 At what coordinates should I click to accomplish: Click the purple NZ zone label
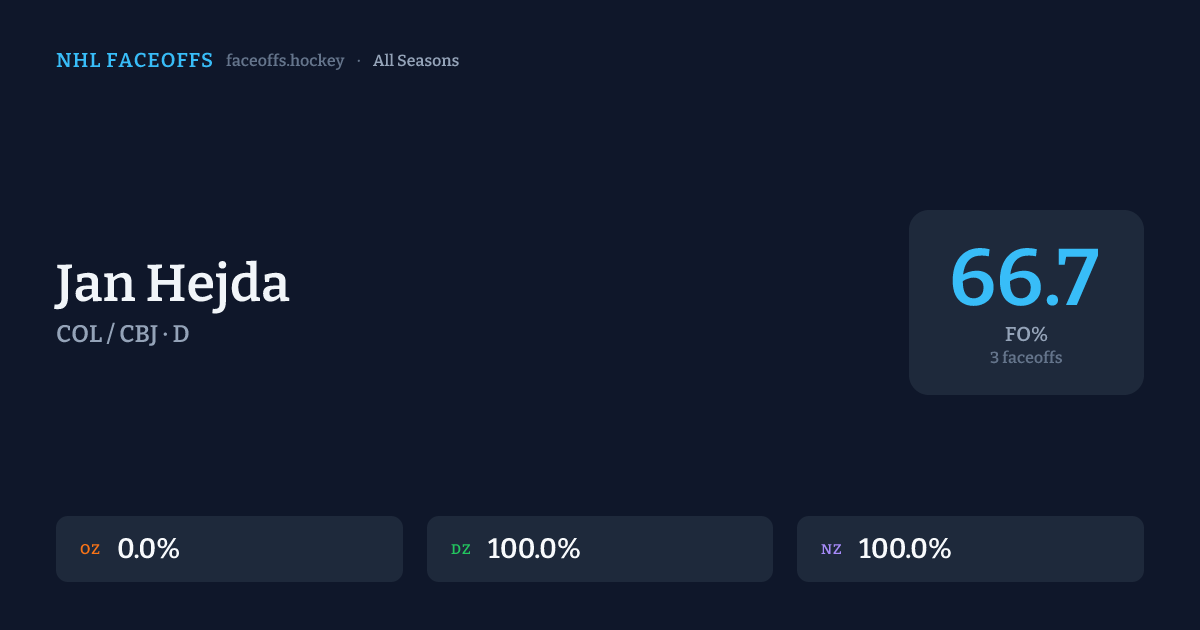click(831, 549)
